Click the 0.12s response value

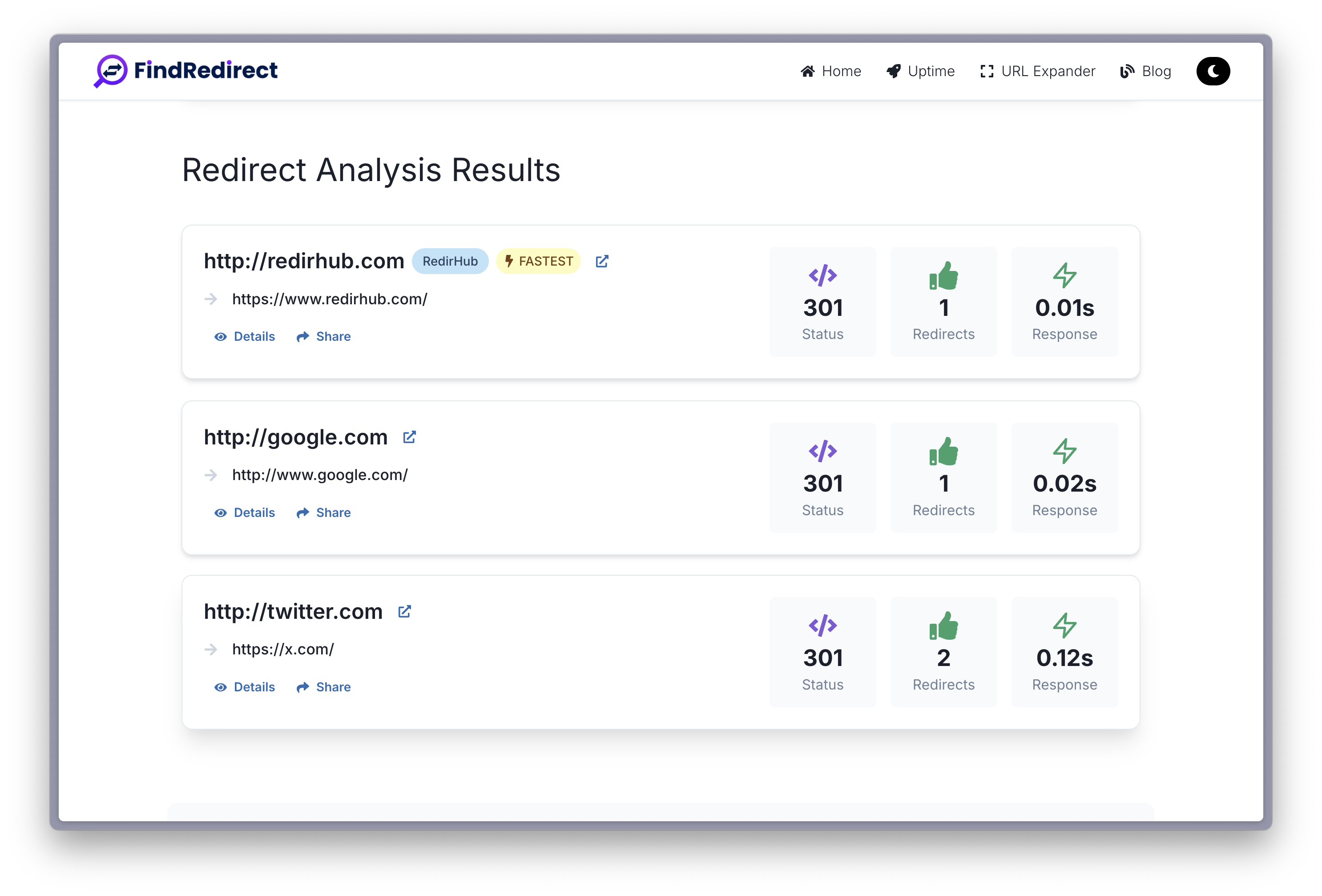(x=1064, y=658)
